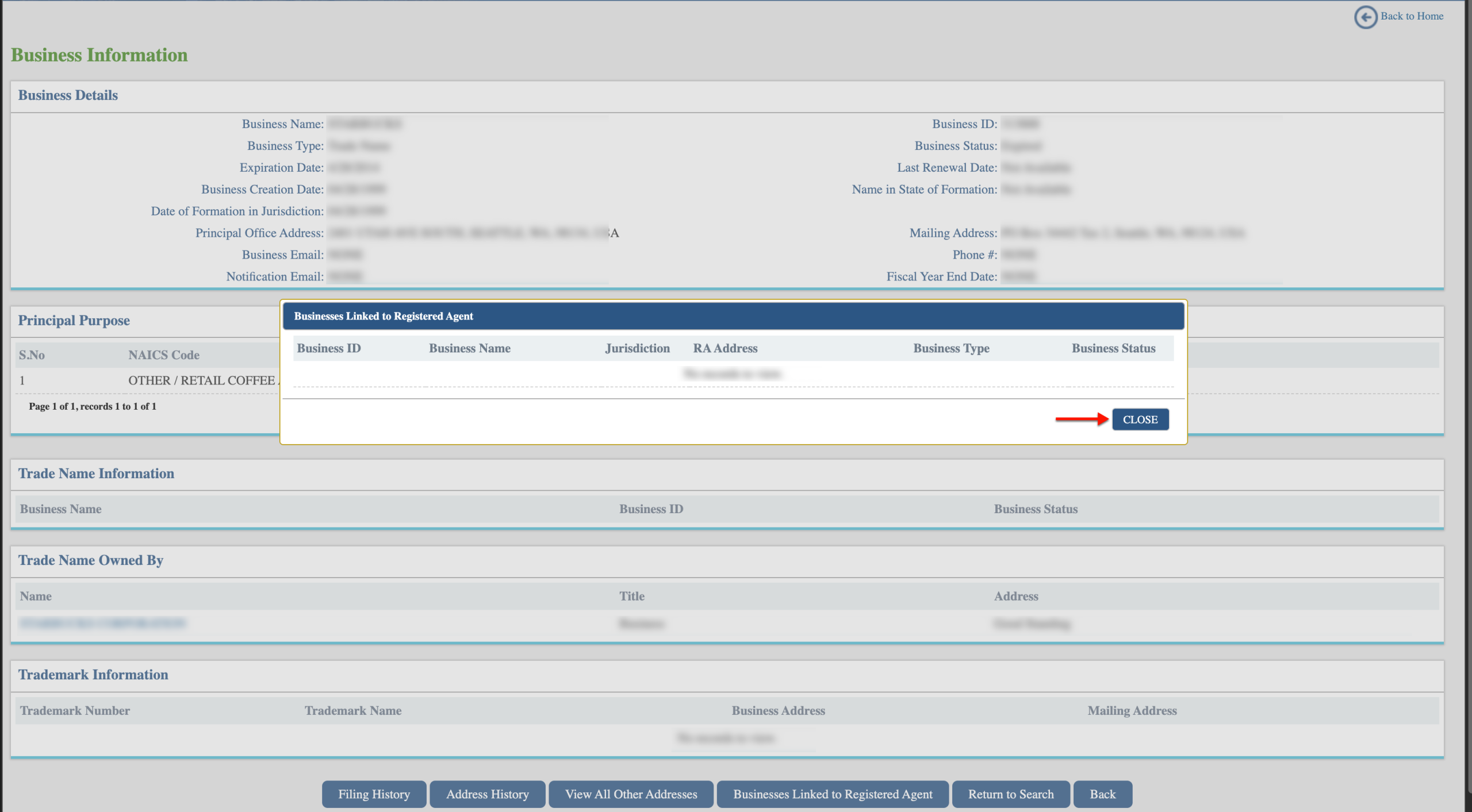Viewport: 1472px width, 812px height.
Task: Click Trade Name Information section title
Action: (x=96, y=474)
